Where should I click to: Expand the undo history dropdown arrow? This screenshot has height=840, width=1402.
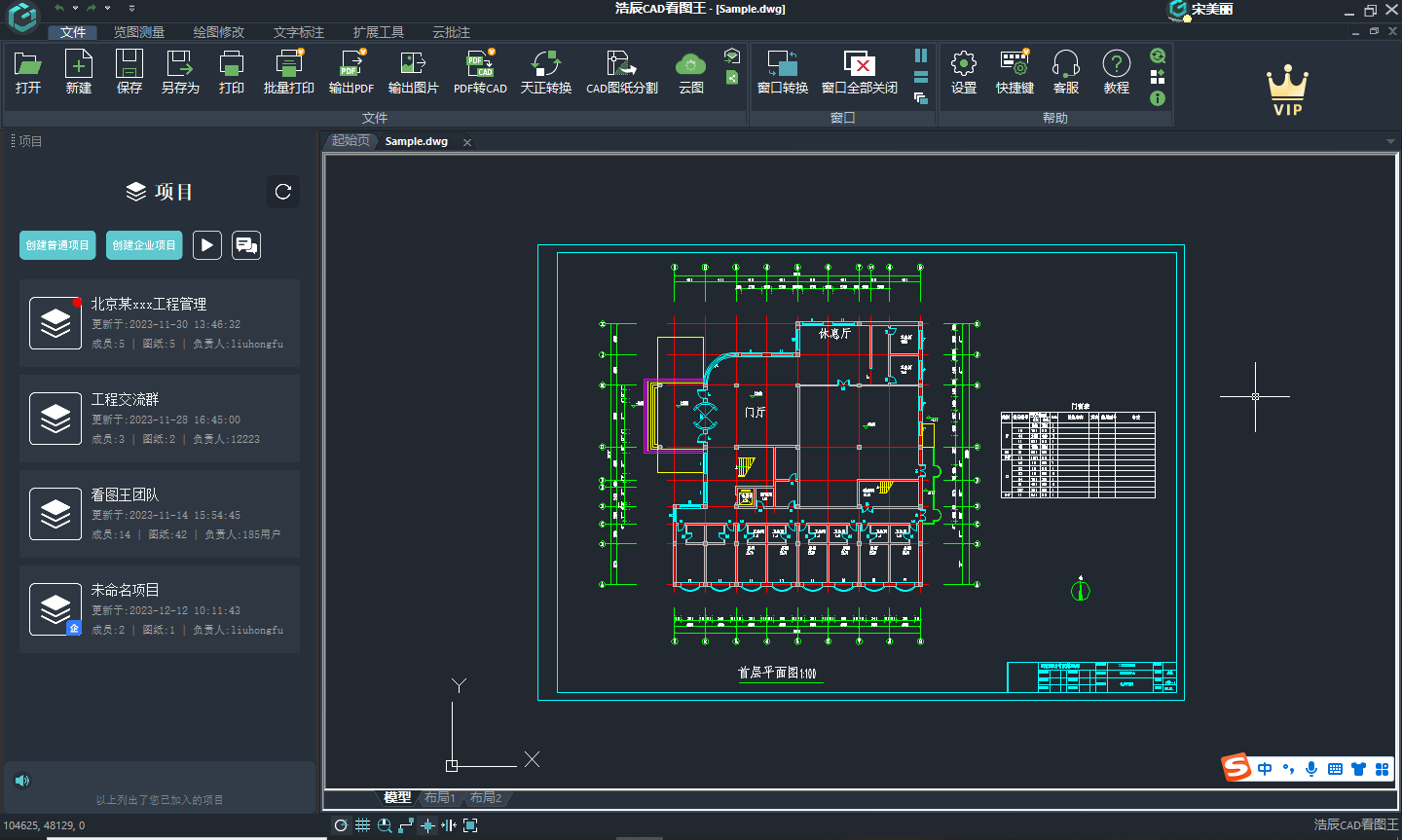tap(75, 8)
